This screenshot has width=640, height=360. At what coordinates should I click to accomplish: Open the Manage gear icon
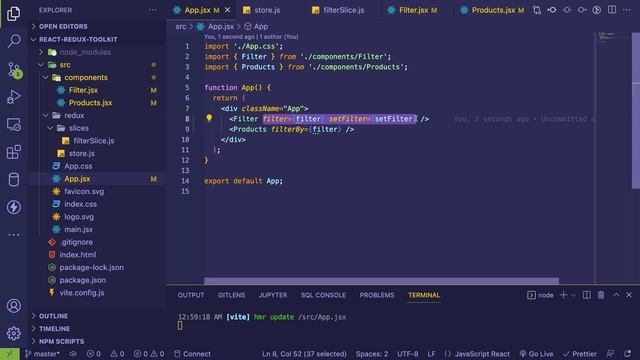point(13,333)
